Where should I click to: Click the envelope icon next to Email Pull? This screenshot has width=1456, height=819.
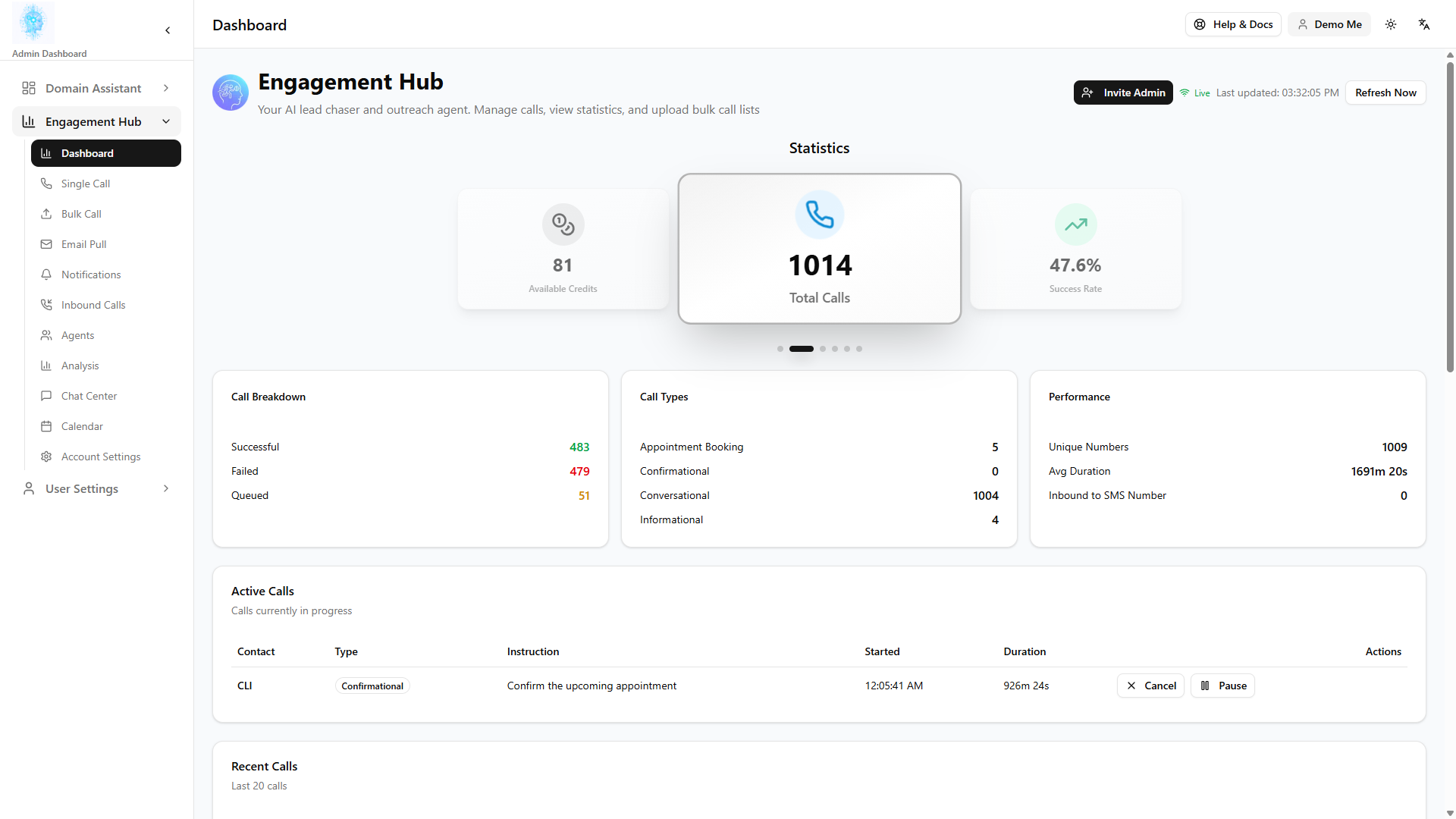[46, 244]
